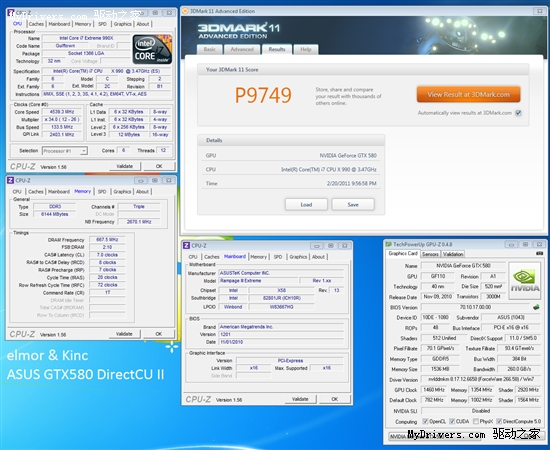Open the Basic tab in 3DMark 11
The height and width of the screenshot is (450, 550).
click(210, 49)
